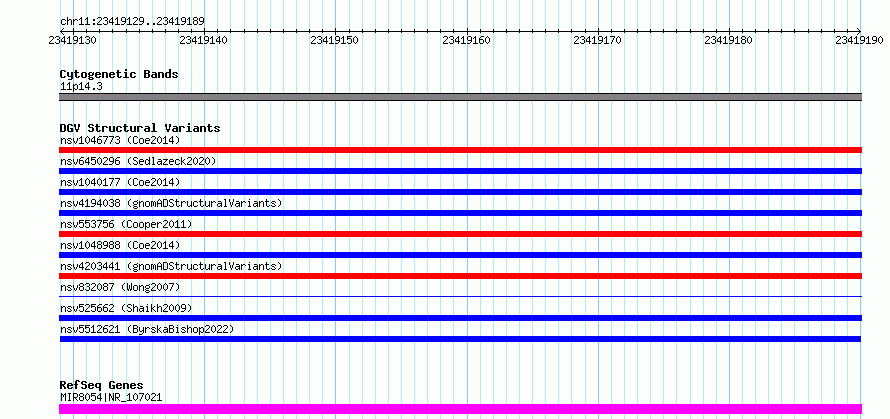Click ruler position 23419170

tap(598, 40)
